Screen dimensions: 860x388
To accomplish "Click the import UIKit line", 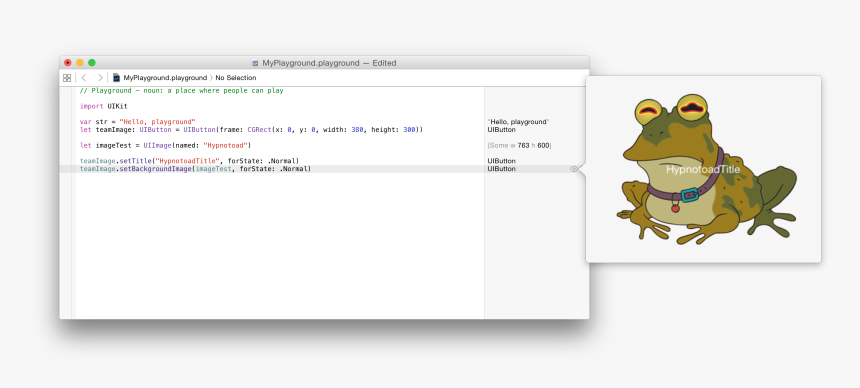I will 104,106.
